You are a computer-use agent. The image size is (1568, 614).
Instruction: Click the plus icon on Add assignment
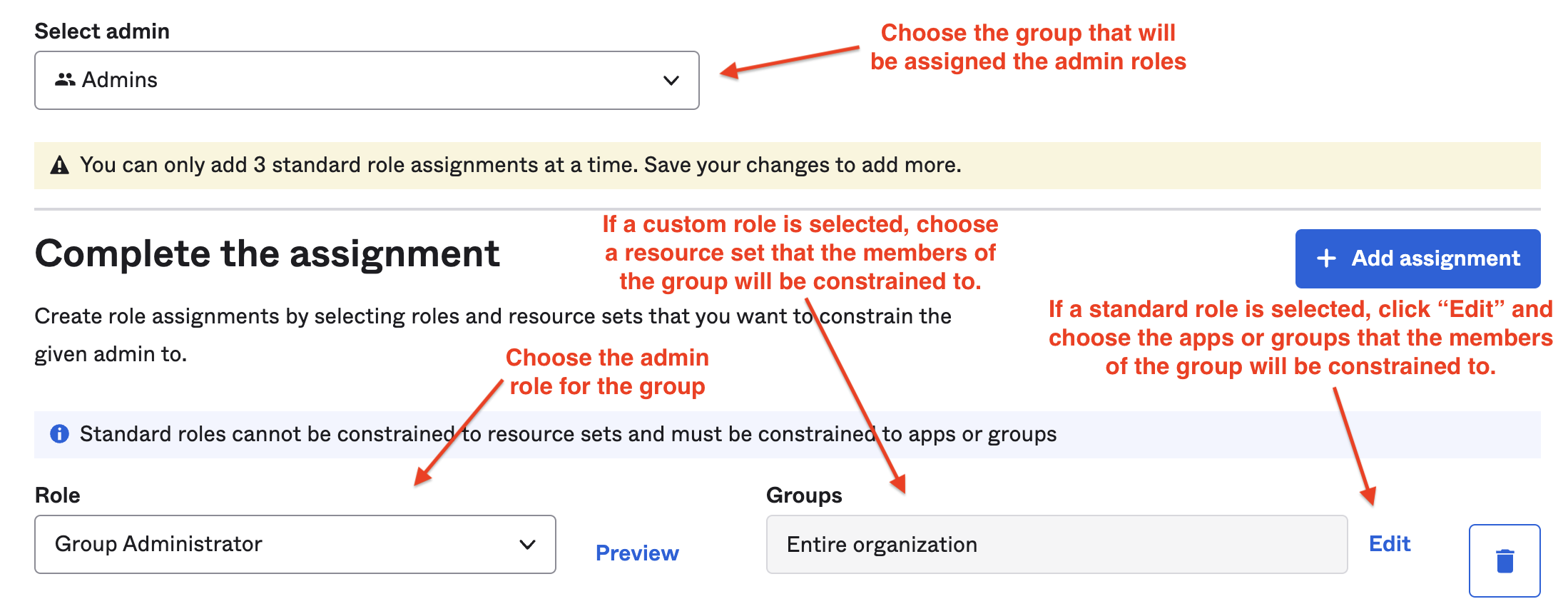pos(1325,258)
